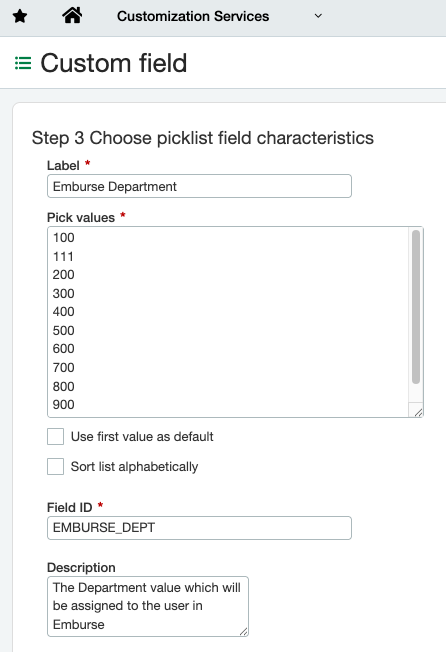Expand the Customization Services dropdown chevron
This screenshot has height=652, width=446.
tap(318, 16)
